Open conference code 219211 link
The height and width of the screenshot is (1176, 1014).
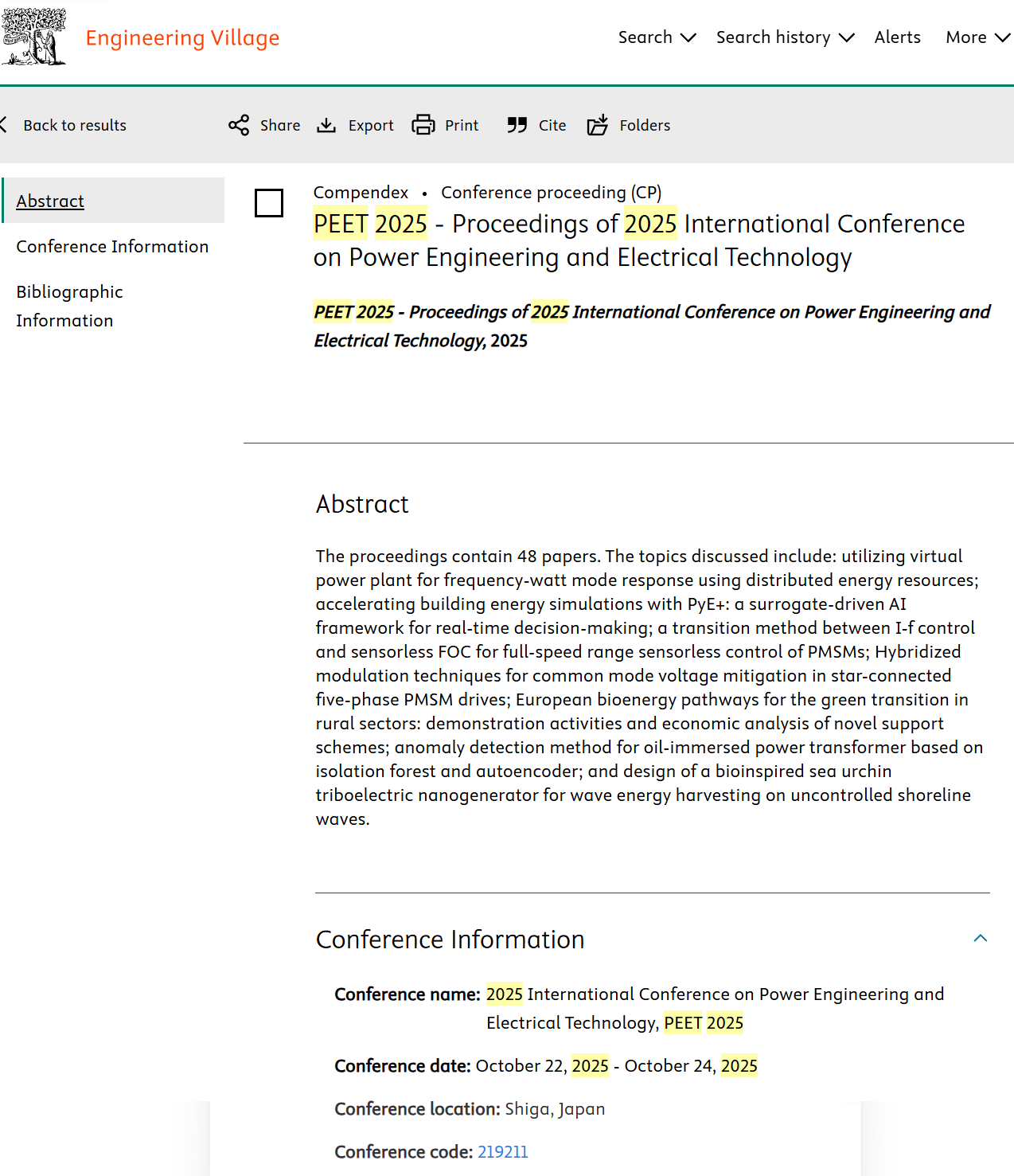(502, 1152)
